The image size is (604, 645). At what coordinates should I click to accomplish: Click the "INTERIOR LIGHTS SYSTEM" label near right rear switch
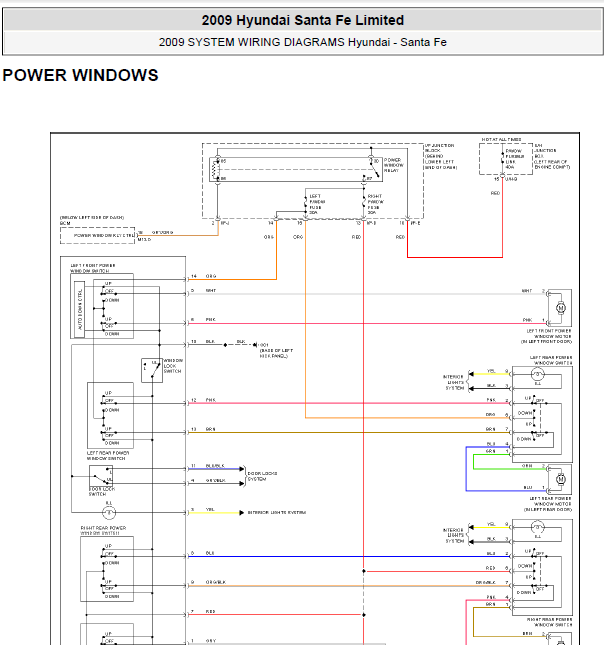coord(454,536)
